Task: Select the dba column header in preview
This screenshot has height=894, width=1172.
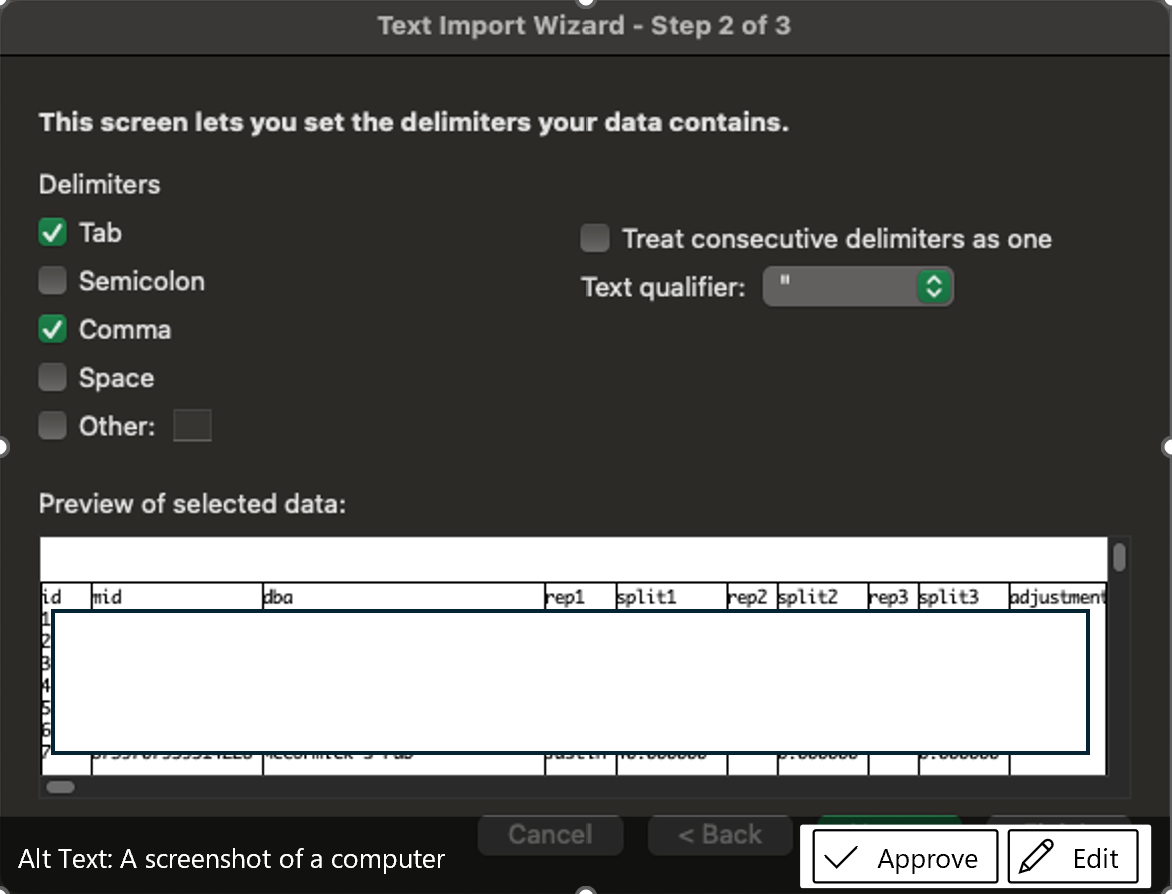Action: [x=400, y=597]
